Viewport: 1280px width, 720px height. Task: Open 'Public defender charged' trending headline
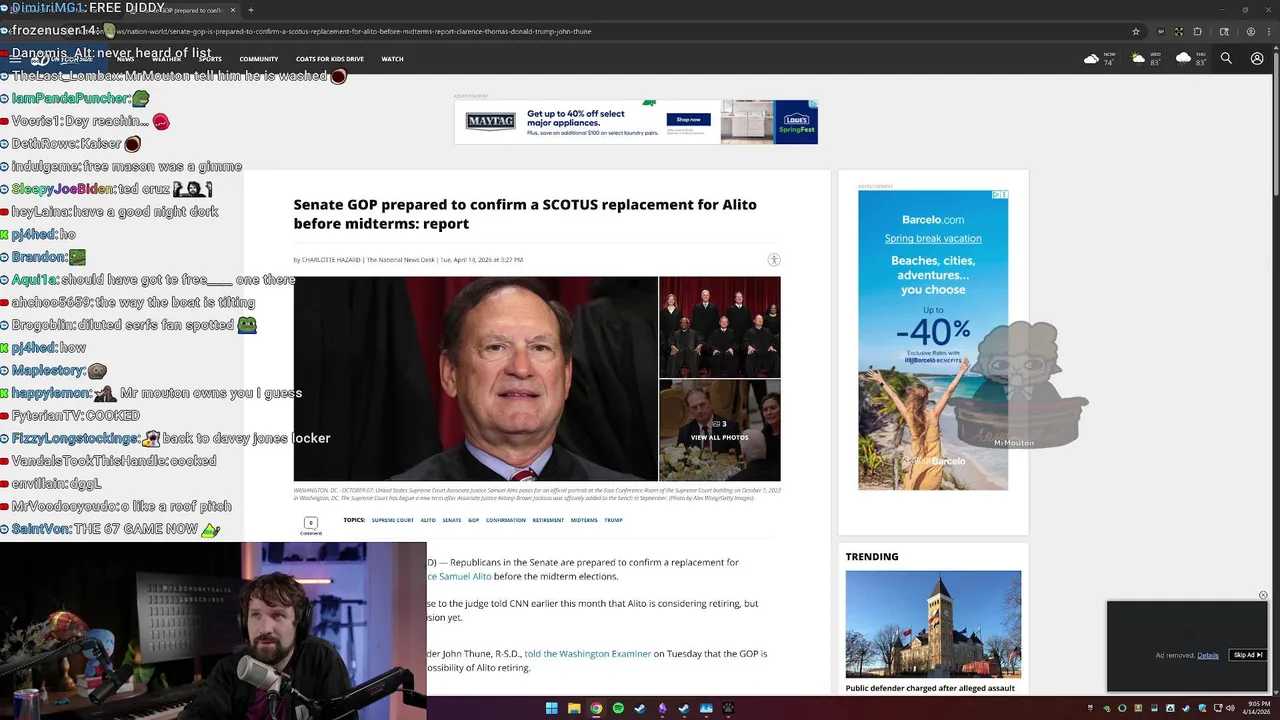[x=930, y=688]
